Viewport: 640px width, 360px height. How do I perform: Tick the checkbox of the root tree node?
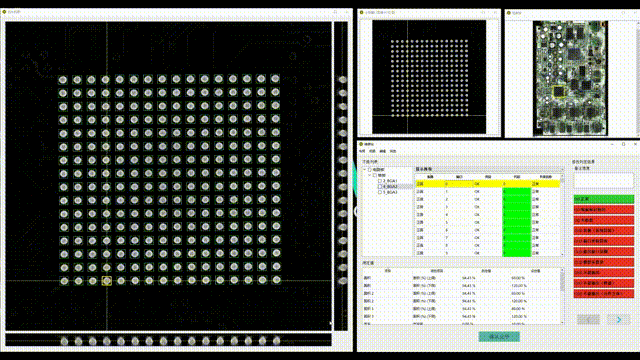coord(370,170)
